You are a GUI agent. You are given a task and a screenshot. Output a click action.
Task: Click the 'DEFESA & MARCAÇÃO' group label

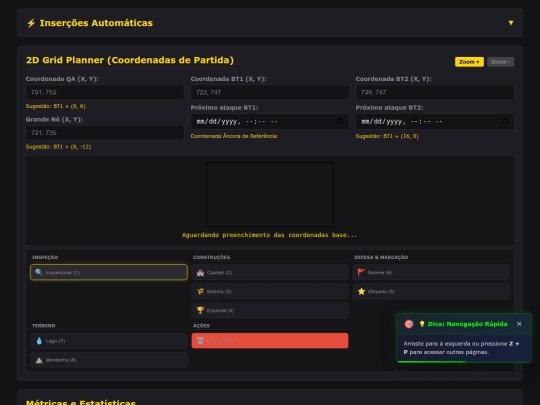(381, 257)
